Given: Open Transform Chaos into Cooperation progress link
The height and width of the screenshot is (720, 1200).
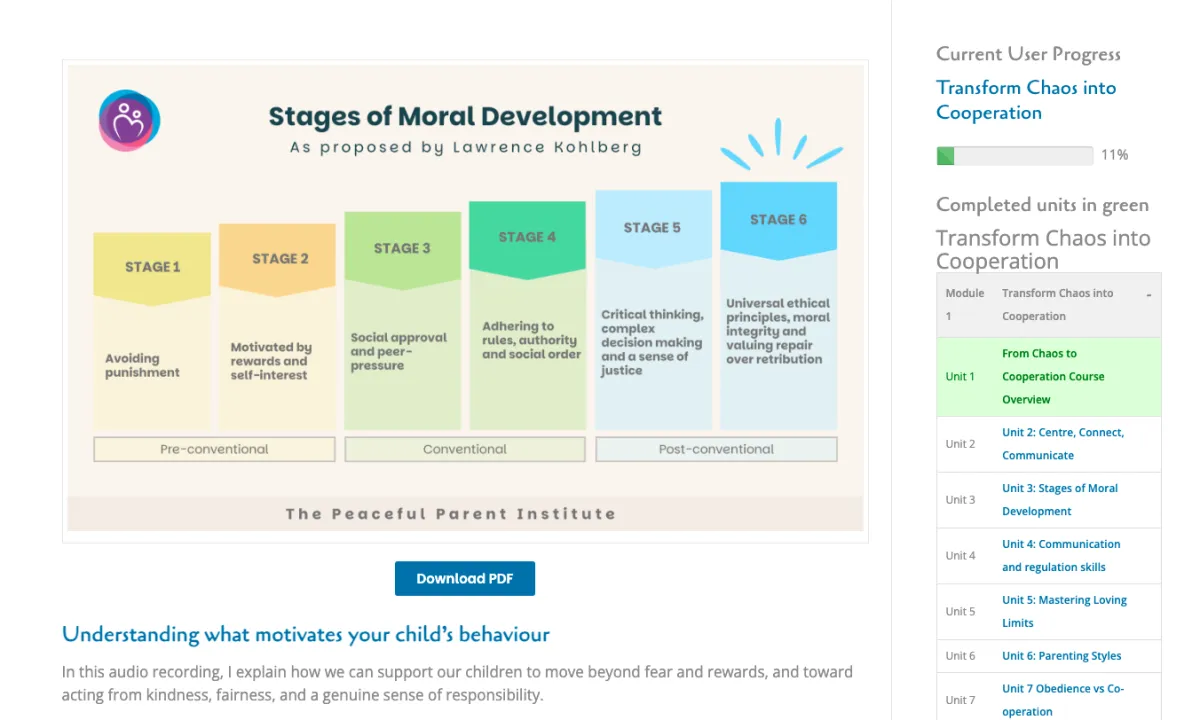Looking at the screenshot, I should click(x=1026, y=100).
